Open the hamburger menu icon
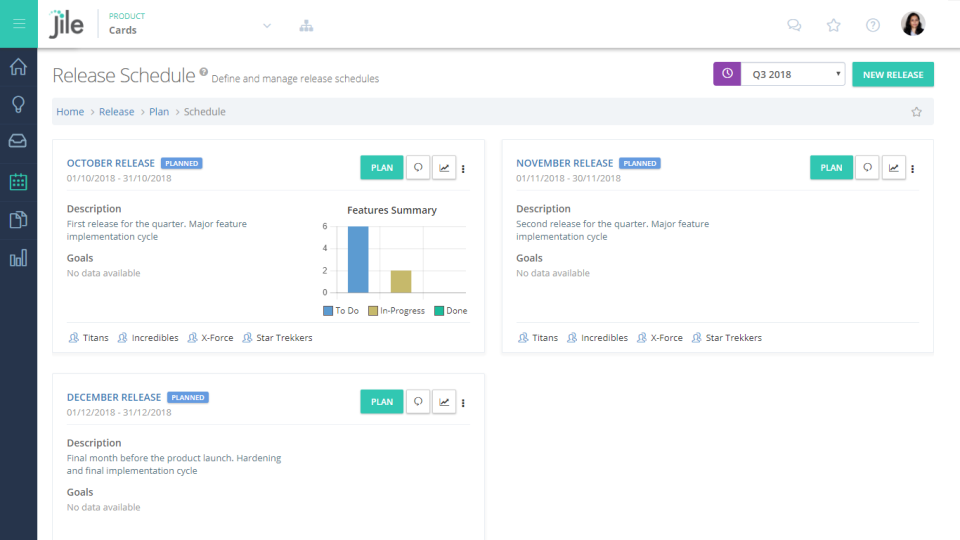960x540 pixels. tap(18, 24)
